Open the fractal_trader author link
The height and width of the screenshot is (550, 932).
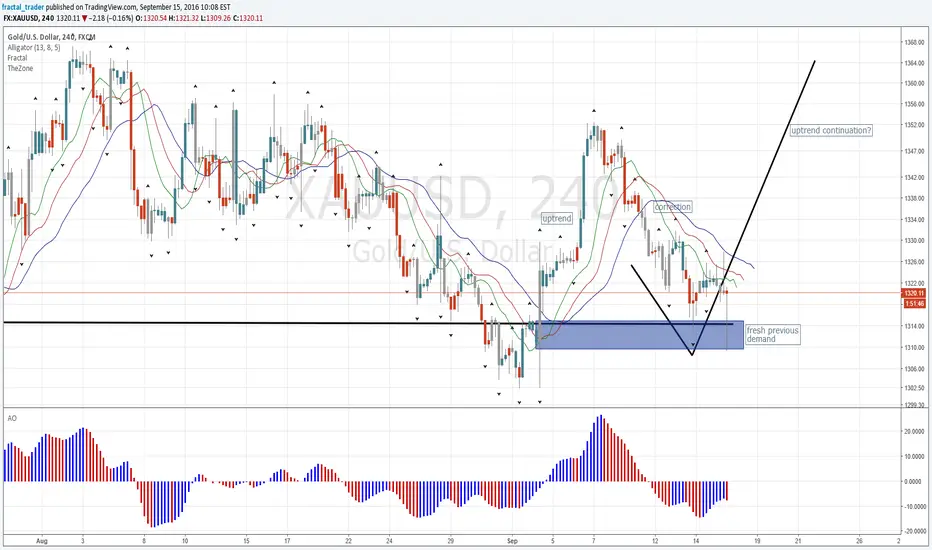[23, 8]
